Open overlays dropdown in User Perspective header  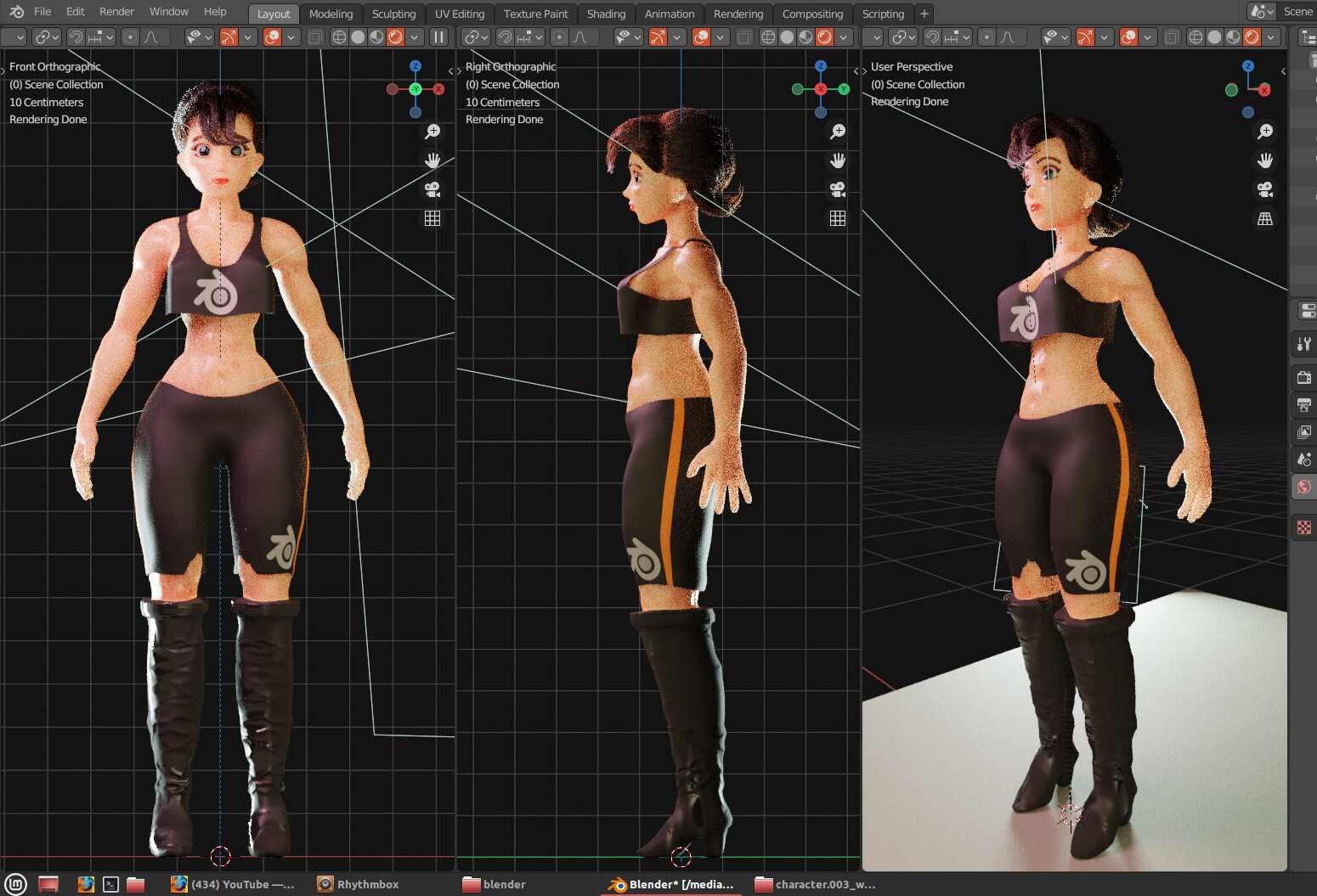click(1147, 37)
